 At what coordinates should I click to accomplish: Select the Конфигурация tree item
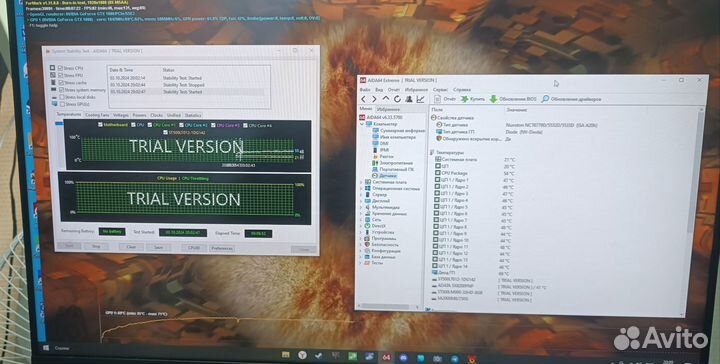(x=382, y=251)
